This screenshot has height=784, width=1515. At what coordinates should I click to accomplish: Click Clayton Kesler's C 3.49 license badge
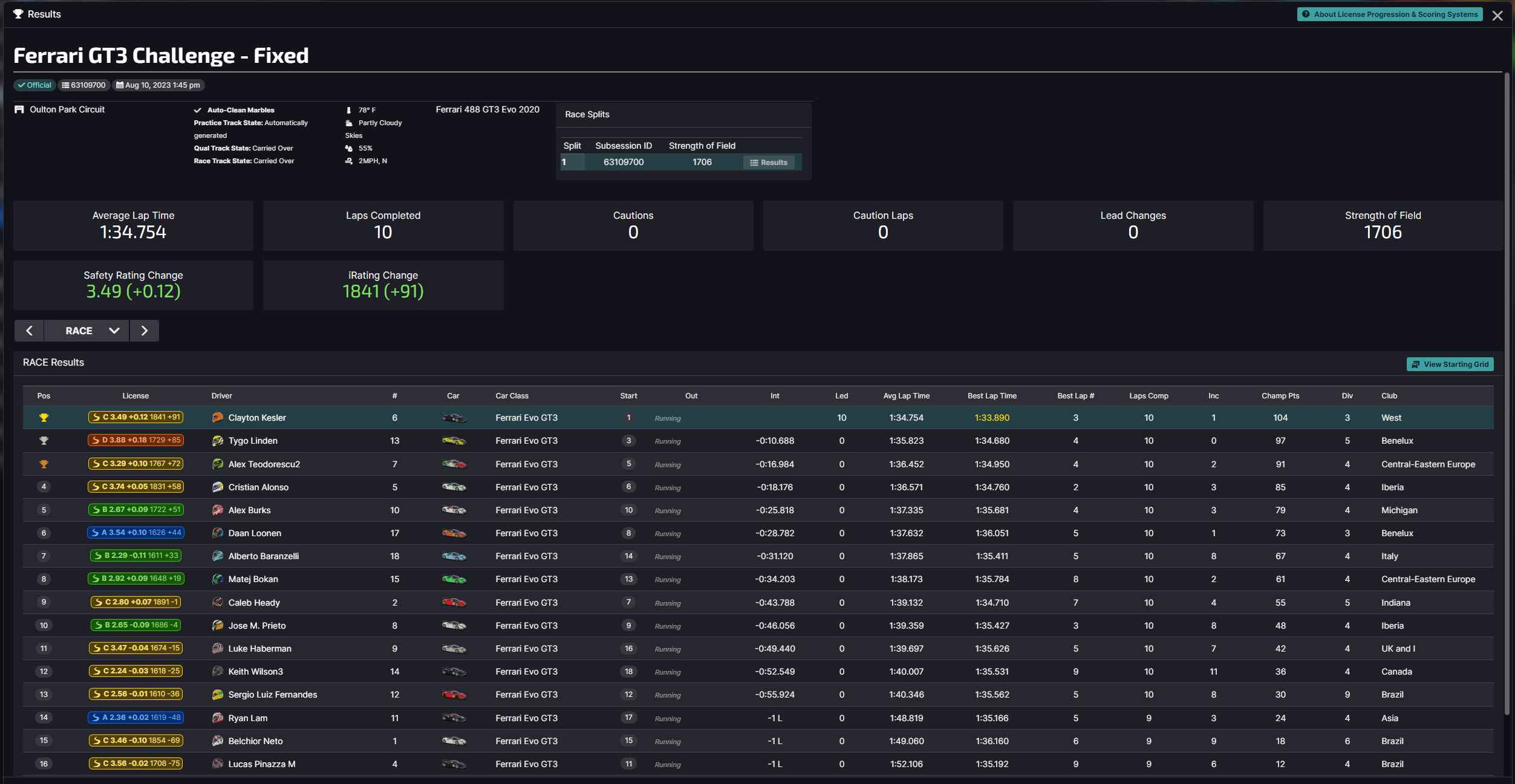click(135, 417)
